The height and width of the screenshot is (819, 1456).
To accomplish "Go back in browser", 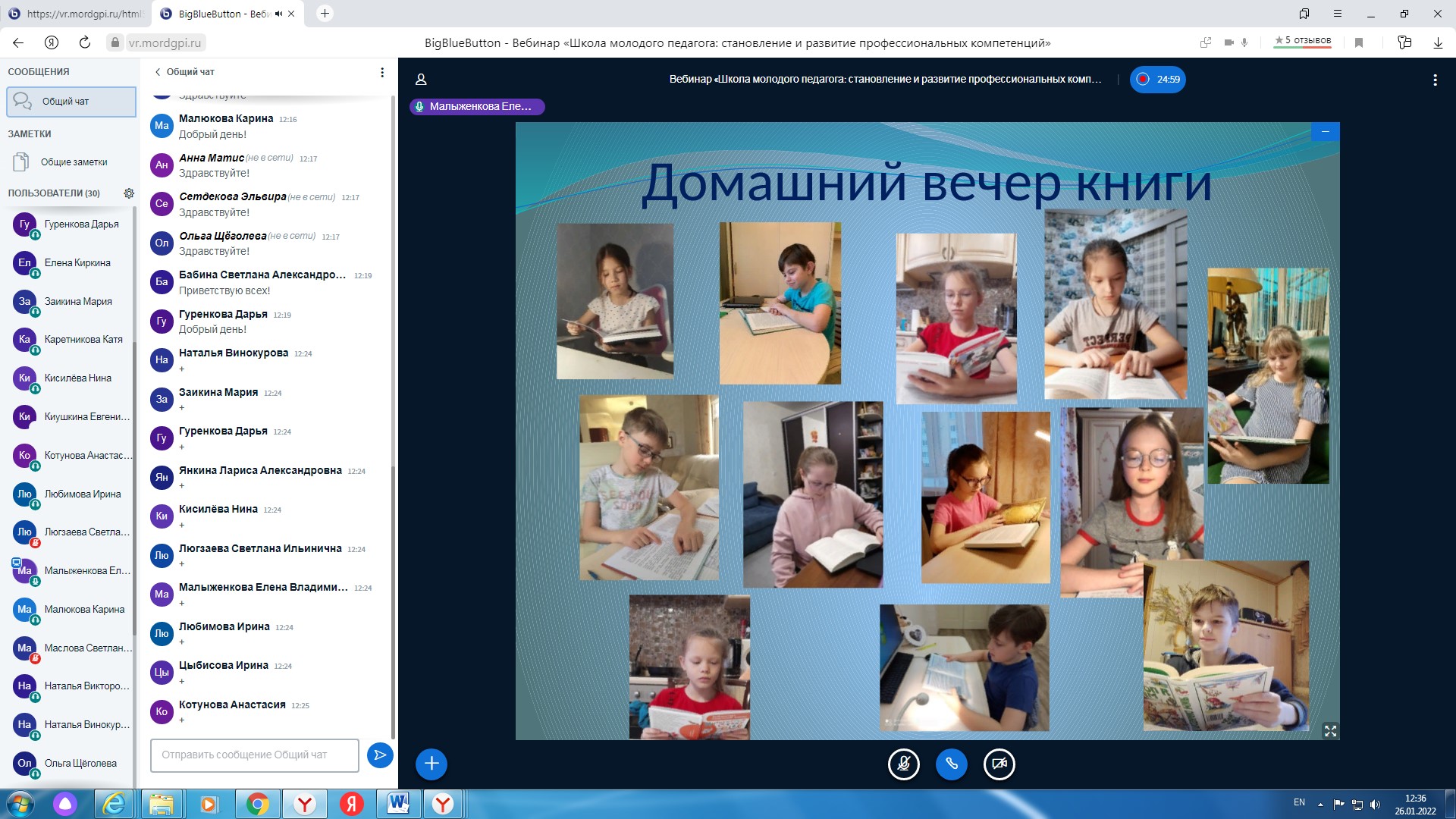I will (x=19, y=42).
